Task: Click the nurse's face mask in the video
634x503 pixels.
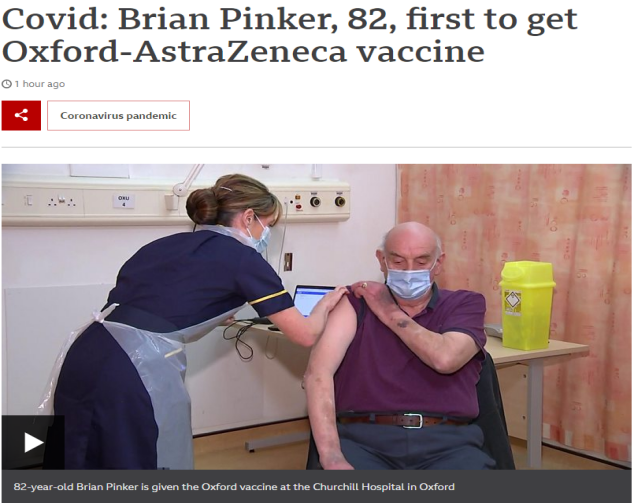Action: (x=262, y=235)
